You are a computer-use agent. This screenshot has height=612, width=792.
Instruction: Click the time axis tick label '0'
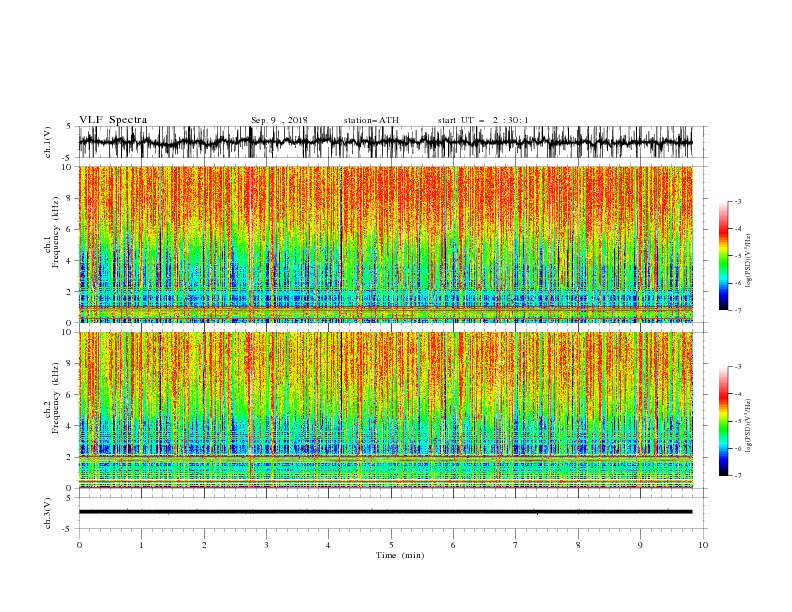[79, 545]
